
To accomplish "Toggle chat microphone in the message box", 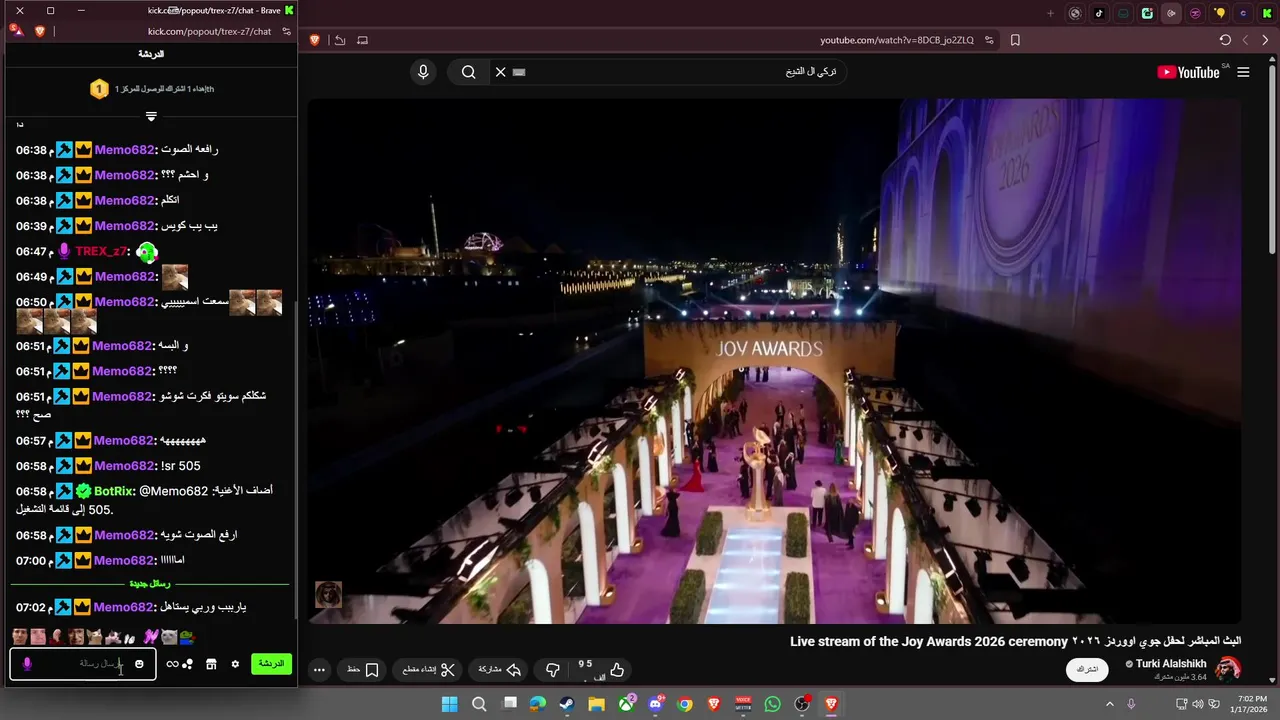I will tap(27, 664).
